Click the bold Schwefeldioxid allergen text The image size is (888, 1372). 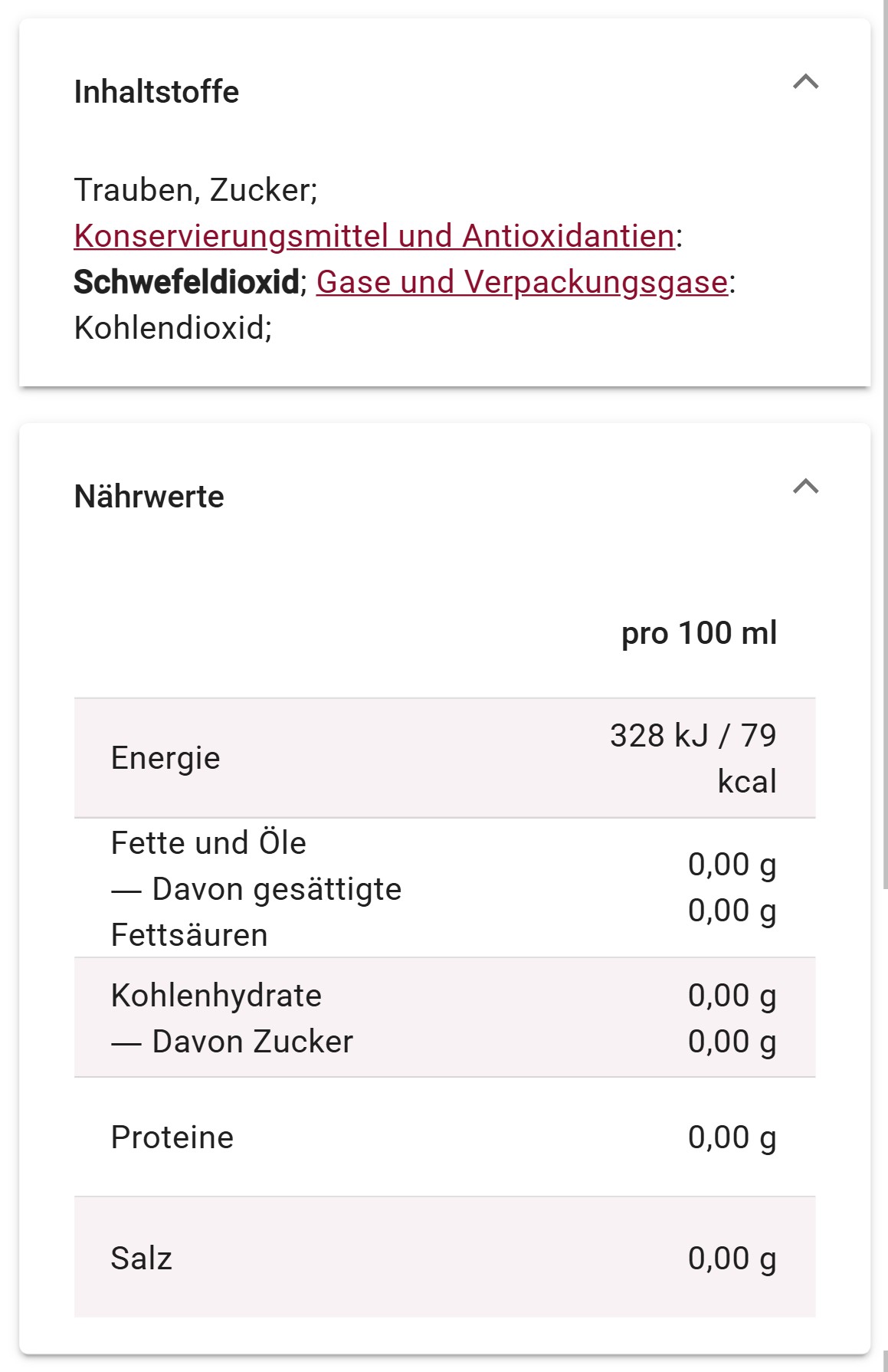point(186,282)
